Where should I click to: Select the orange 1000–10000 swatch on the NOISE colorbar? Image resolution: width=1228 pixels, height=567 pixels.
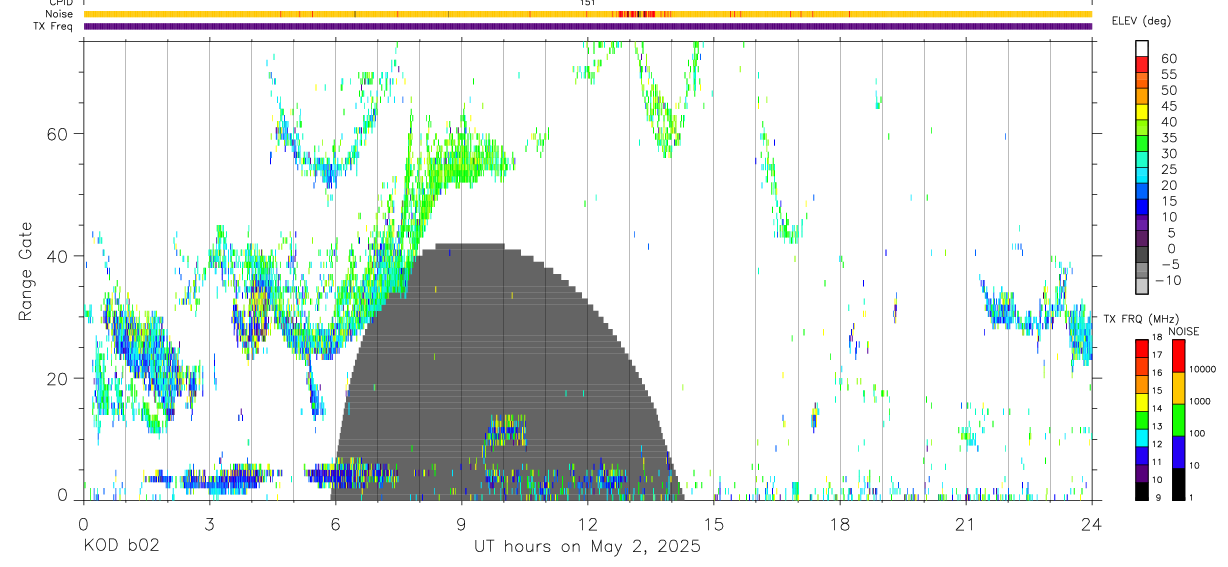point(1178,388)
